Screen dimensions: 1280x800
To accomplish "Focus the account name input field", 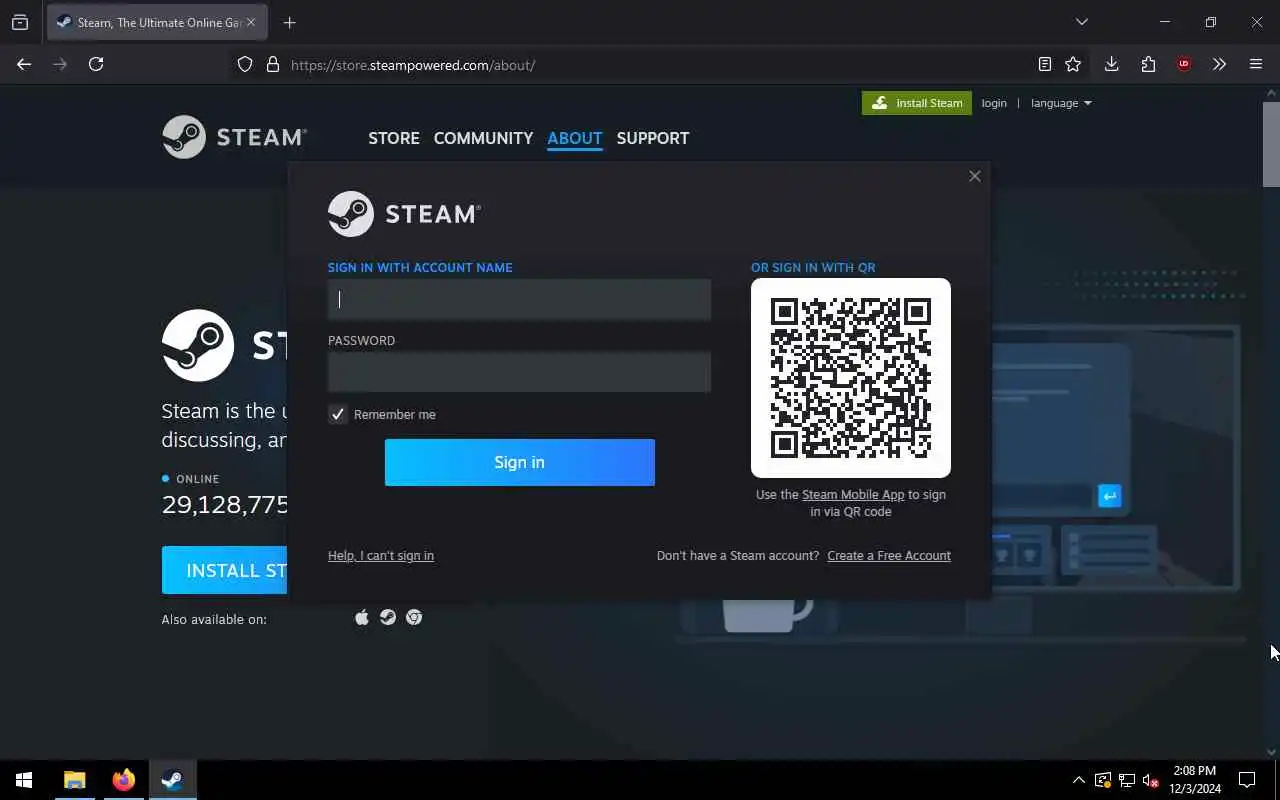I will pyautogui.click(x=520, y=299).
